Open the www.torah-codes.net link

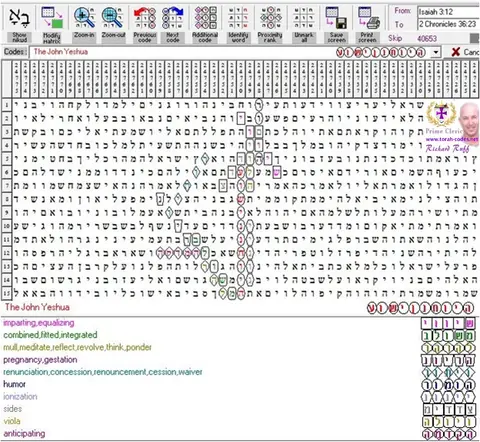[x=451, y=139]
